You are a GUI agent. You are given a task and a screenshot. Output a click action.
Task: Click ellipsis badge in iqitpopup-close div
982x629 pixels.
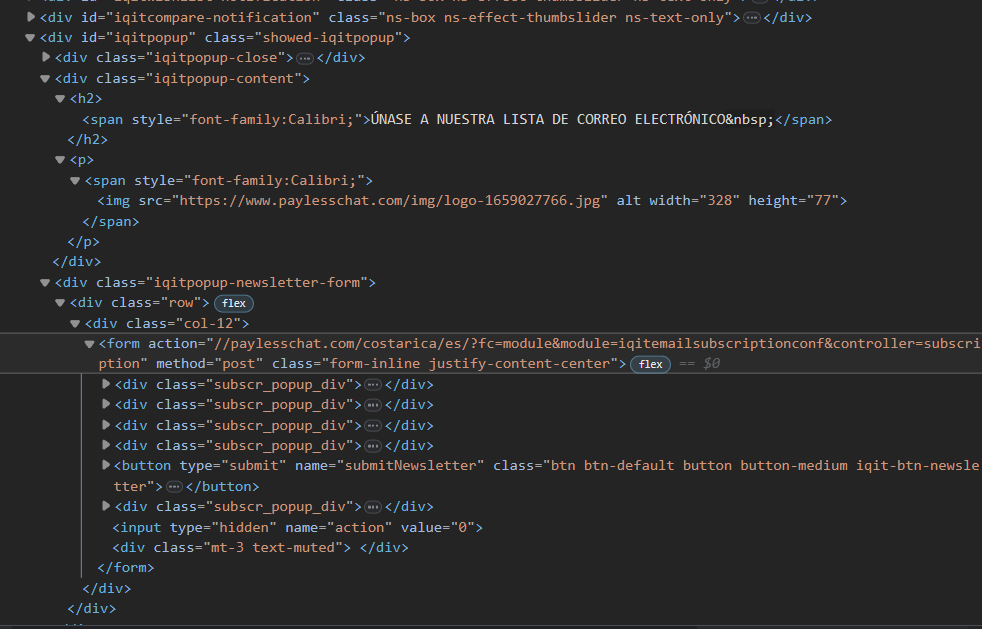305,58
